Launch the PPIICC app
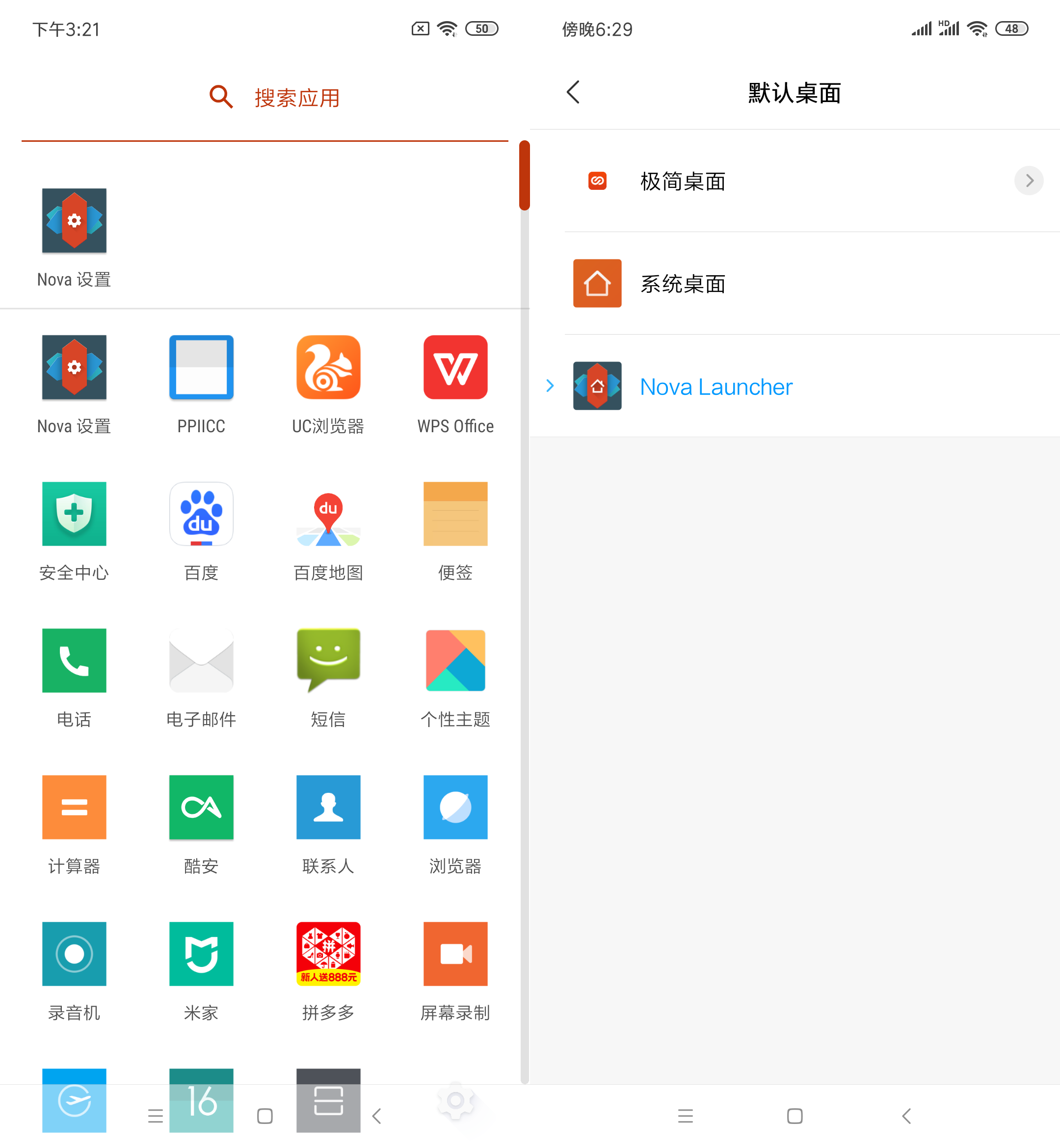The image size is (1060, 1148). coord(201,384)
